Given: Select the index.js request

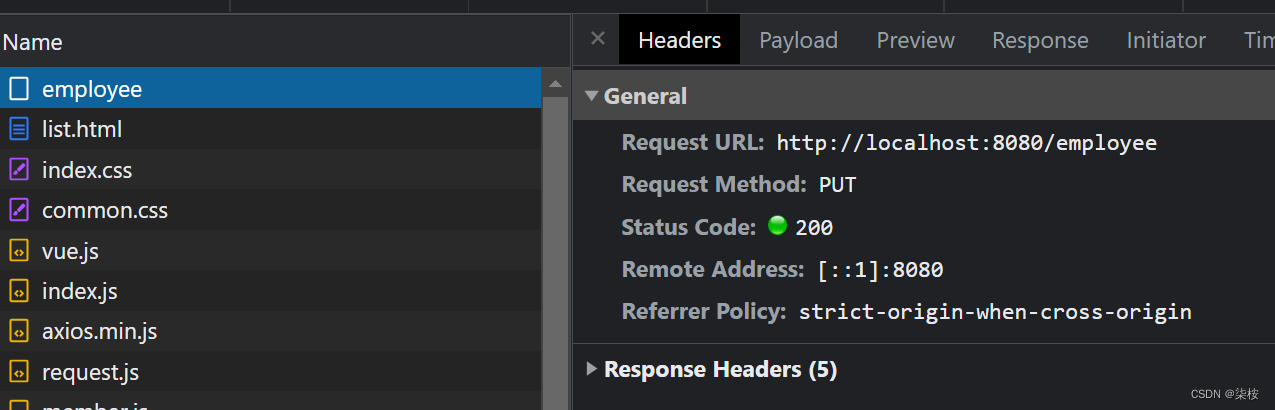Looking at the screenshot, I should 271,291.
